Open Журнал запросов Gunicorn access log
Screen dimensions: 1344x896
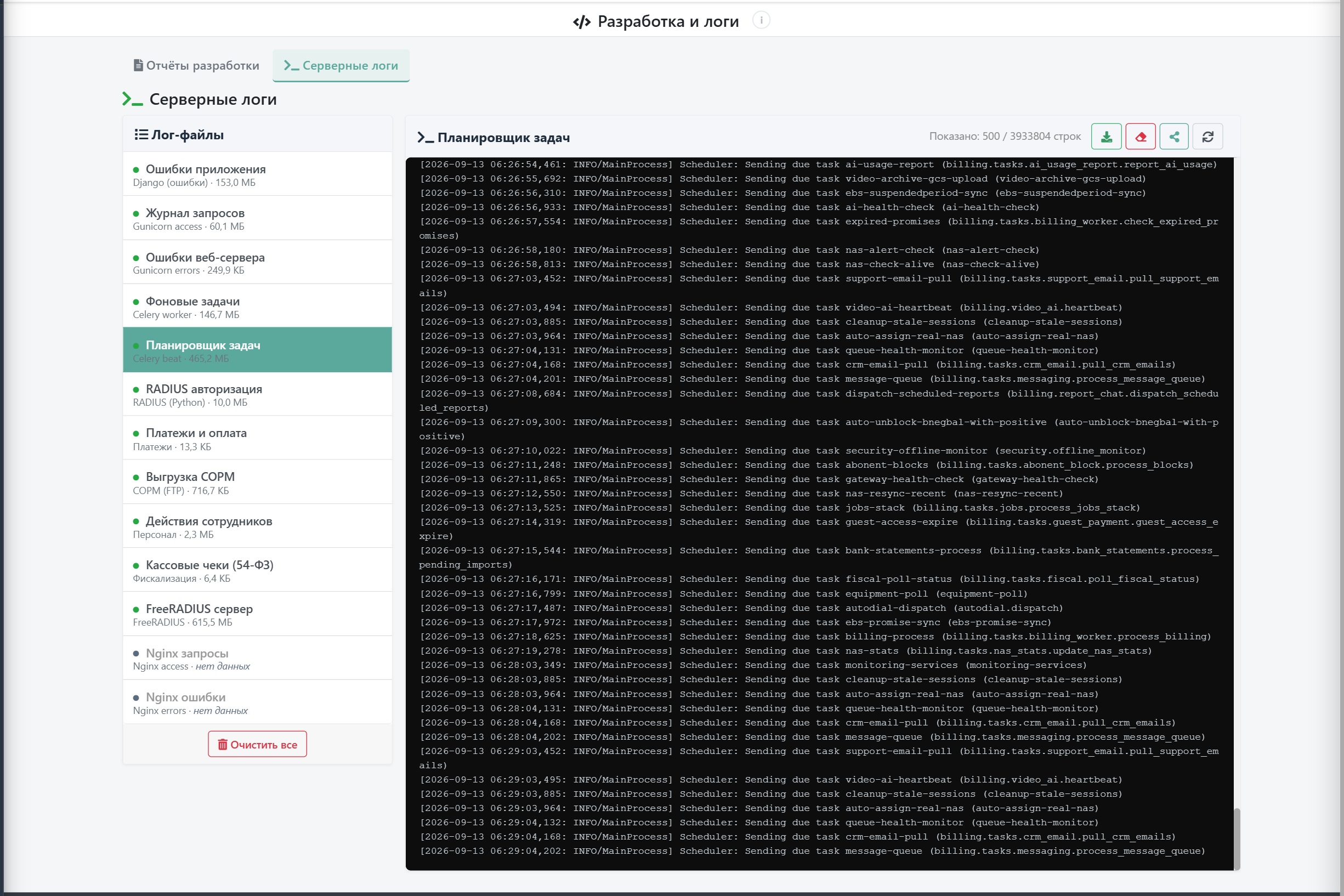[257, 219]
